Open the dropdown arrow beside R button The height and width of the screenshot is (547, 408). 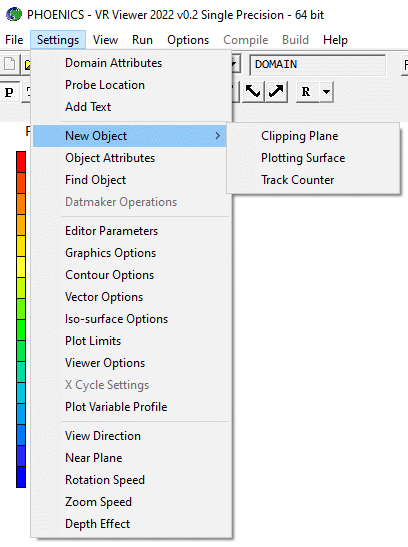point(326,92)
